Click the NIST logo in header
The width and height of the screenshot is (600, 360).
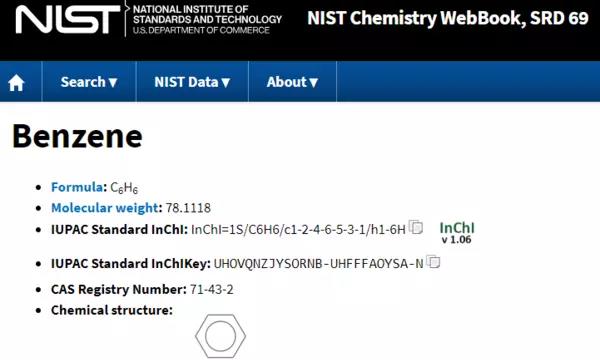point(67,19)
